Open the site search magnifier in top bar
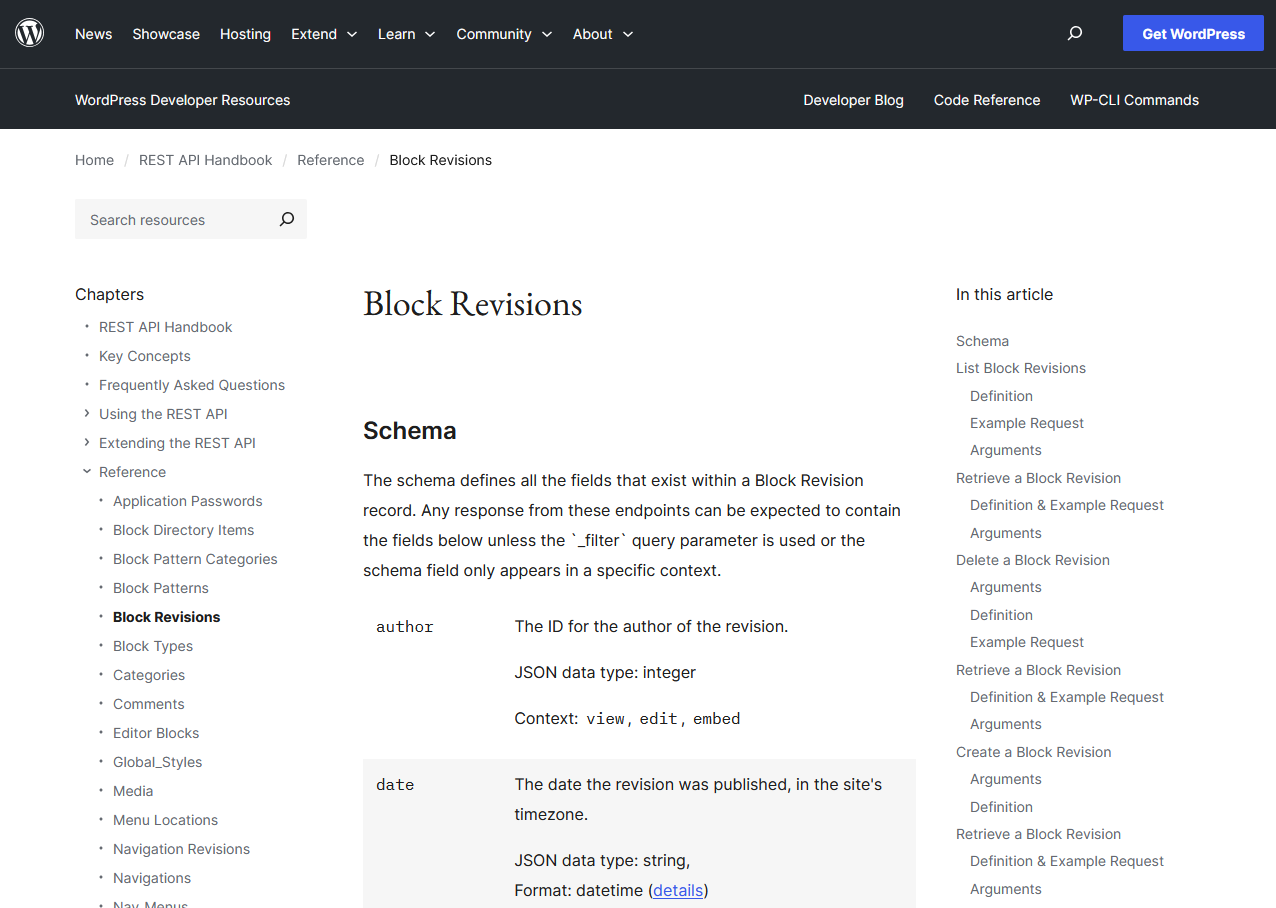1276x908 pixels. pyautogui.click(x=1075, y=33)
